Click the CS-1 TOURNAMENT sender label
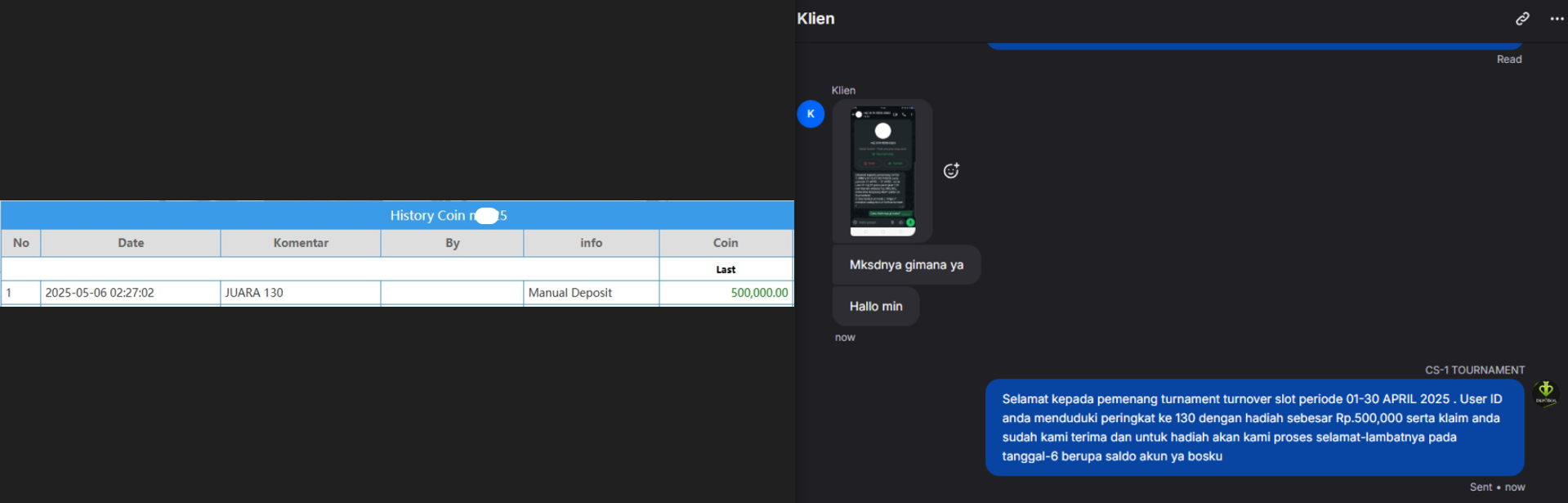Screen dimensions: 1568x503 tap(1475, 370)
